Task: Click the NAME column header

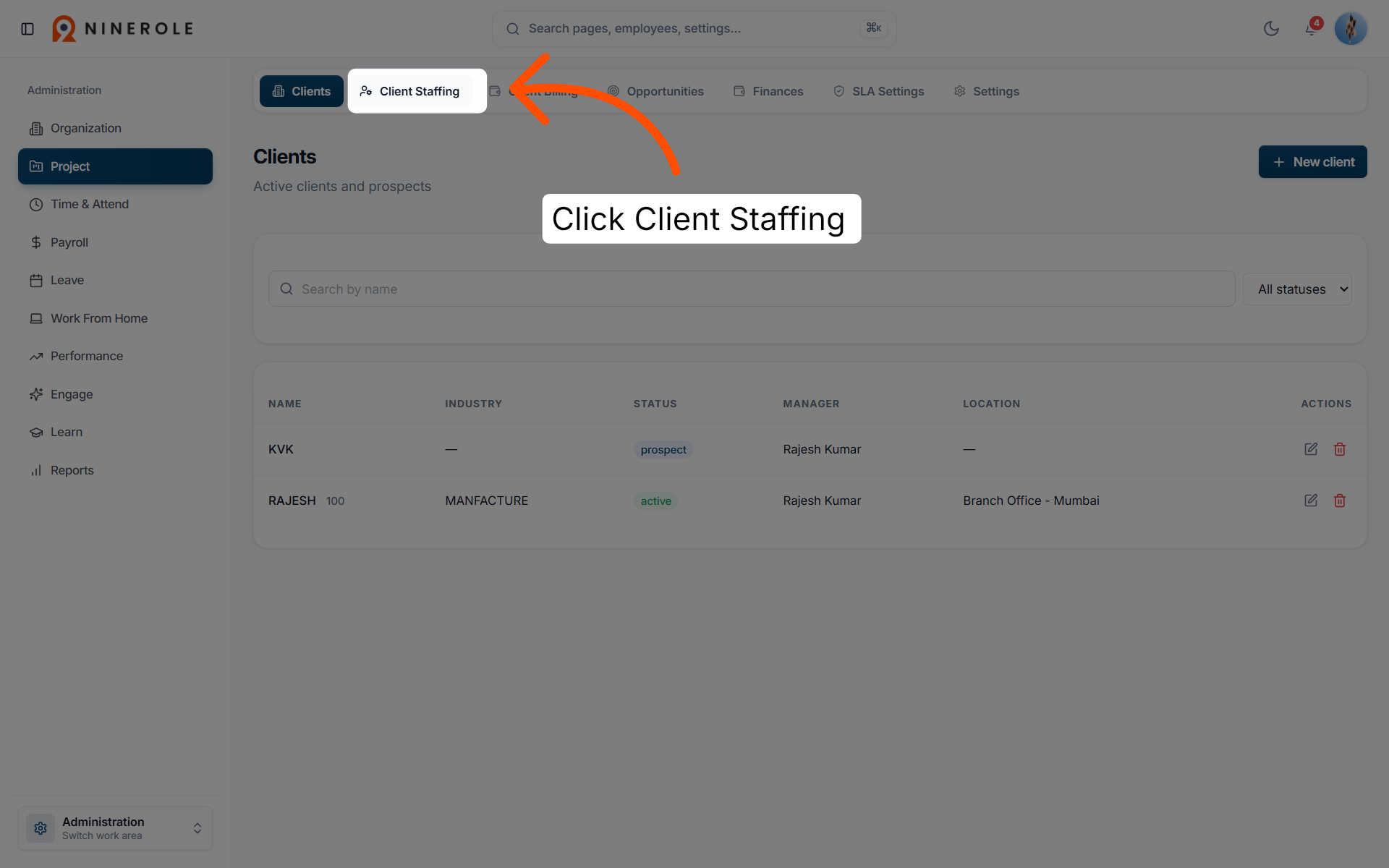Action: click(x=284, y=404)
